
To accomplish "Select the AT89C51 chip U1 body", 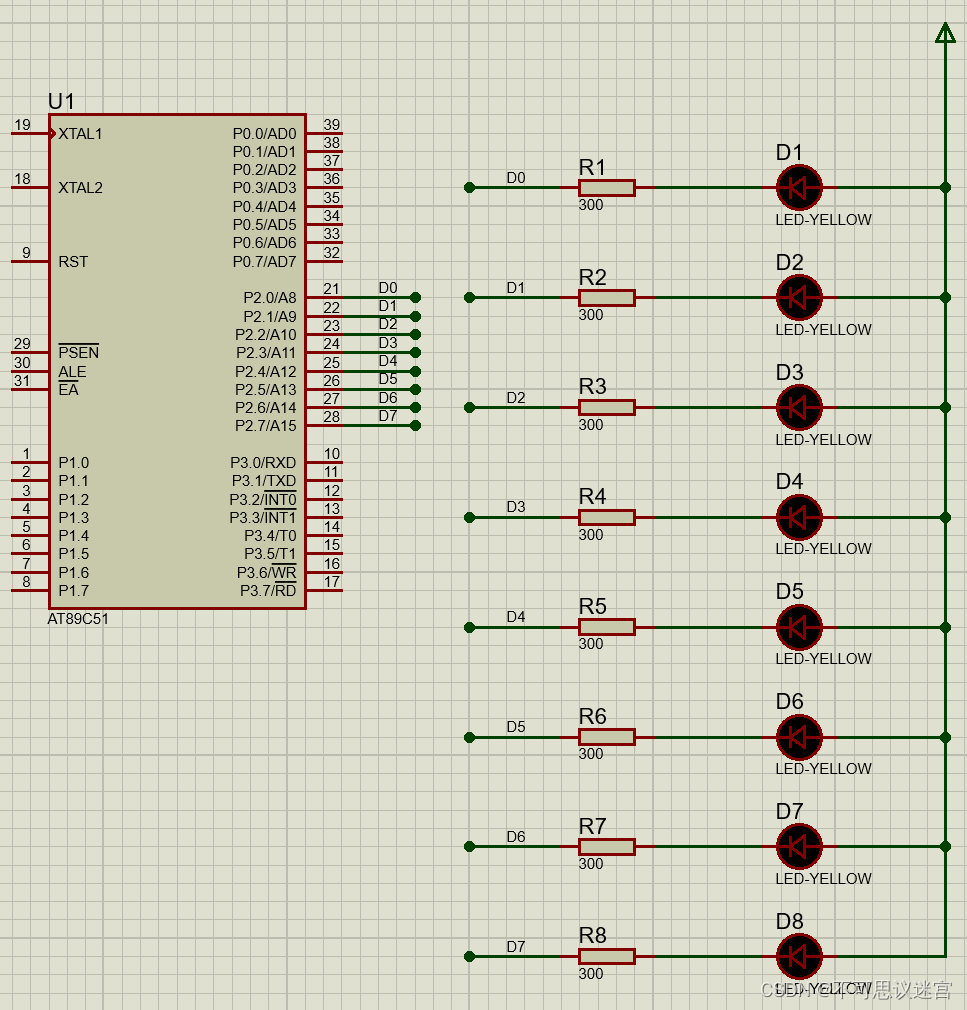I will (177, 361).
